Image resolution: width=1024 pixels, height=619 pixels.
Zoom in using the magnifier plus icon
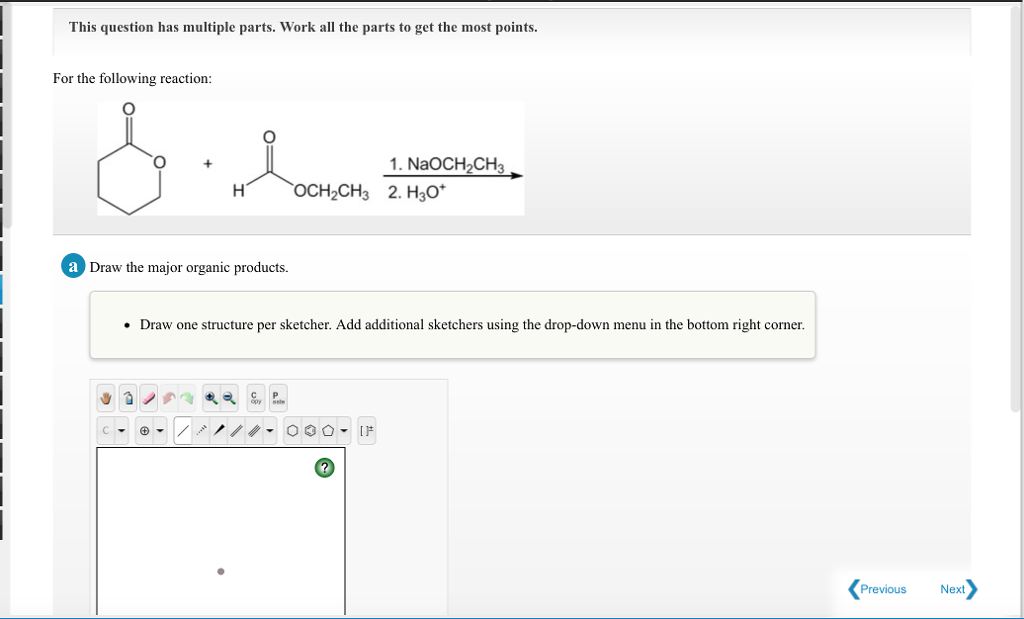[209, 397]
